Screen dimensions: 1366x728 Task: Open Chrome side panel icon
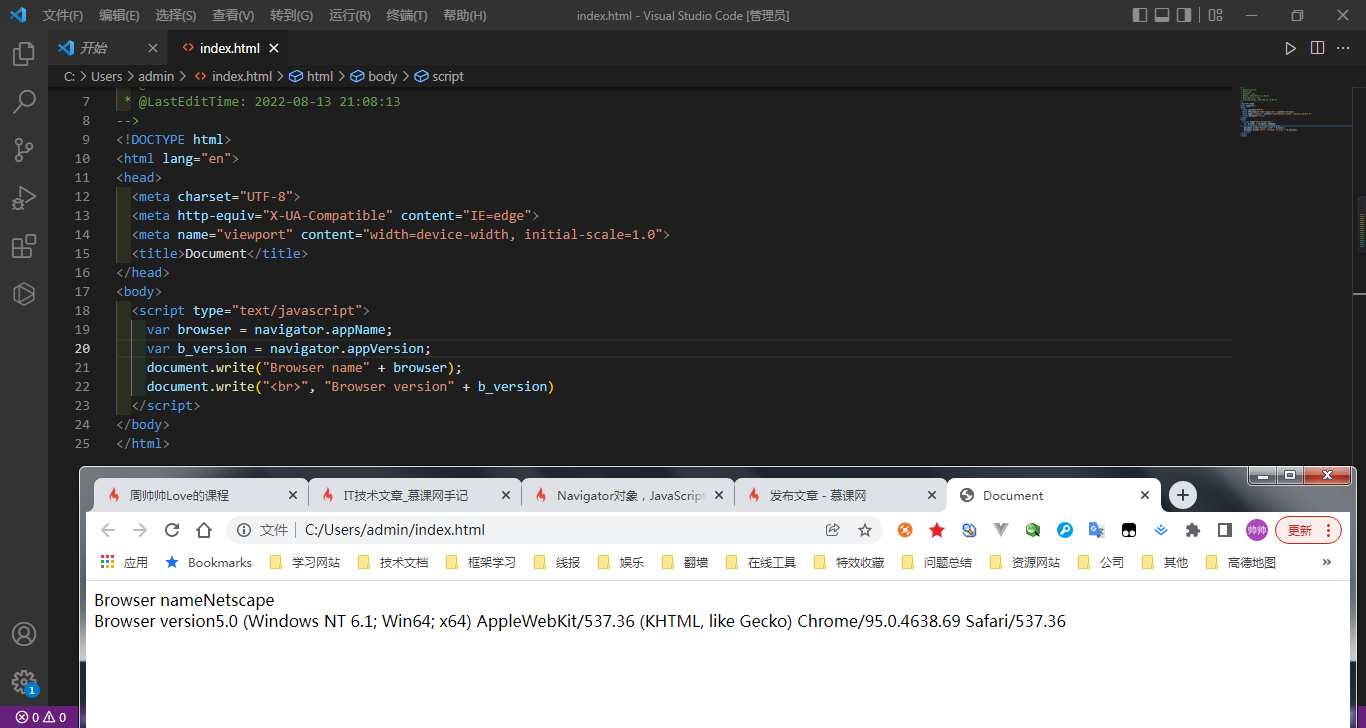pos(1224,530)
